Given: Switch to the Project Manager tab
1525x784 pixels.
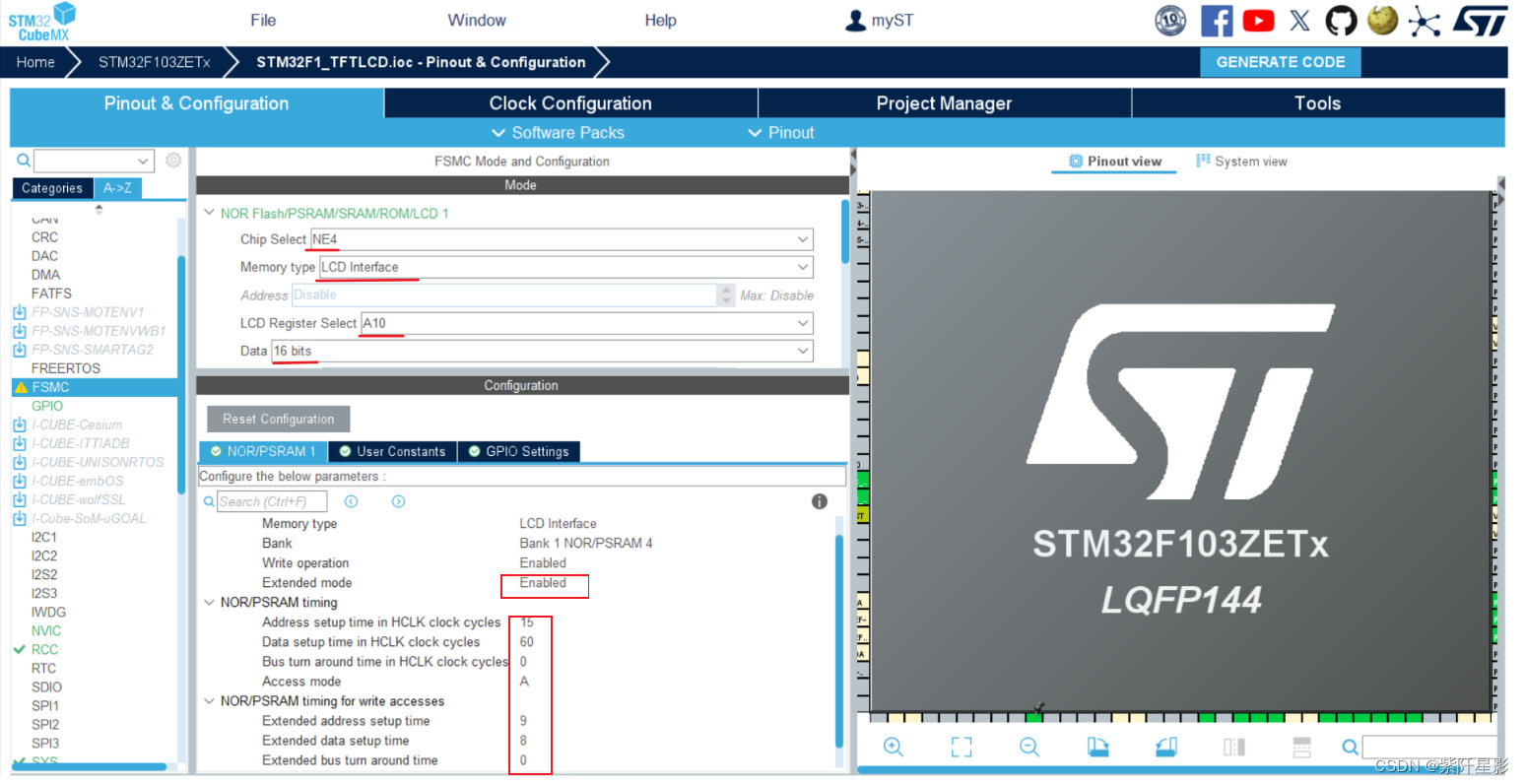Looking at the screenshot, I should pyautogui.click(x=944, y=103).
